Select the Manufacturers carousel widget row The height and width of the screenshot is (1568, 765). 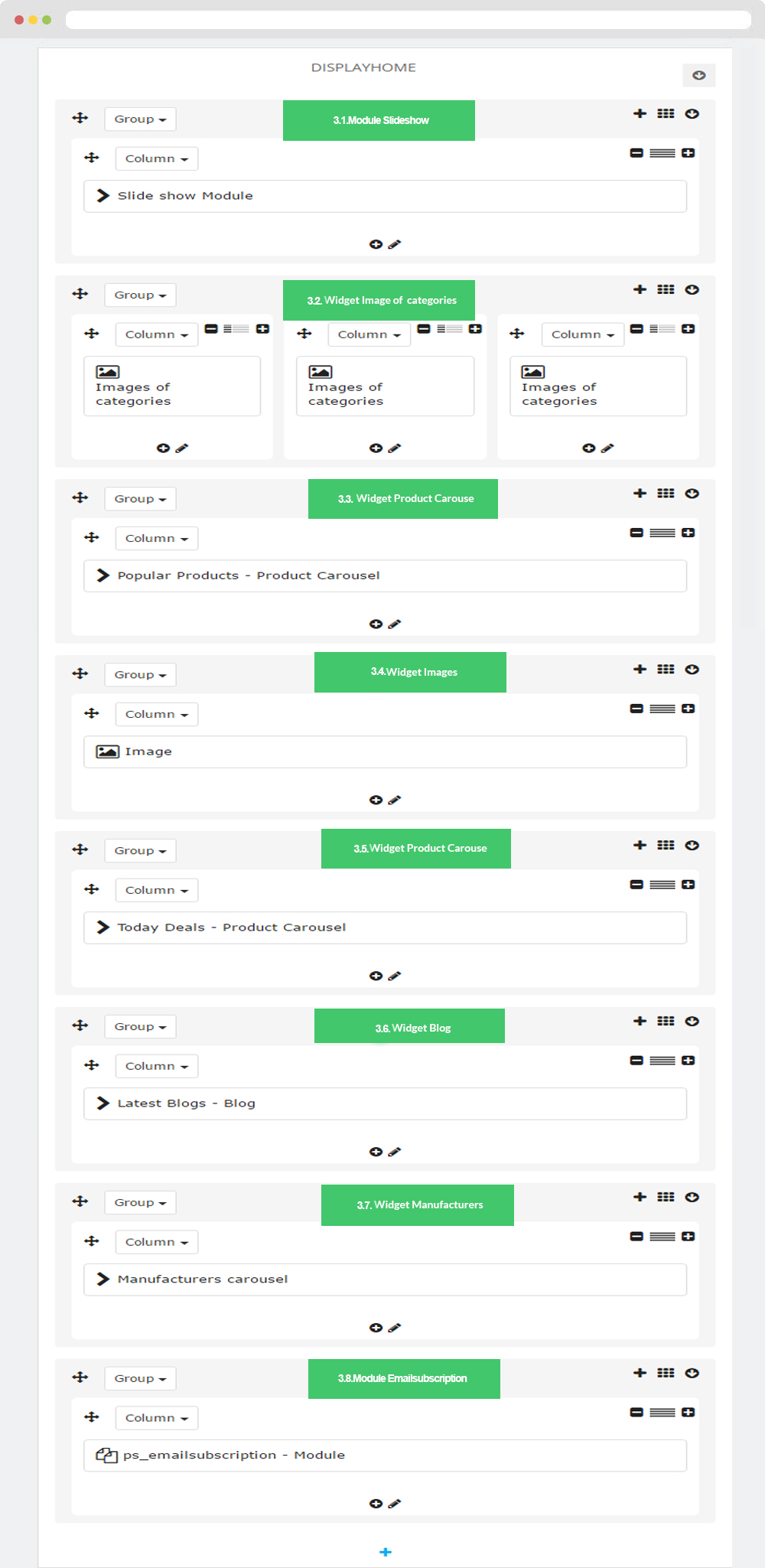tap(385, 1280)
